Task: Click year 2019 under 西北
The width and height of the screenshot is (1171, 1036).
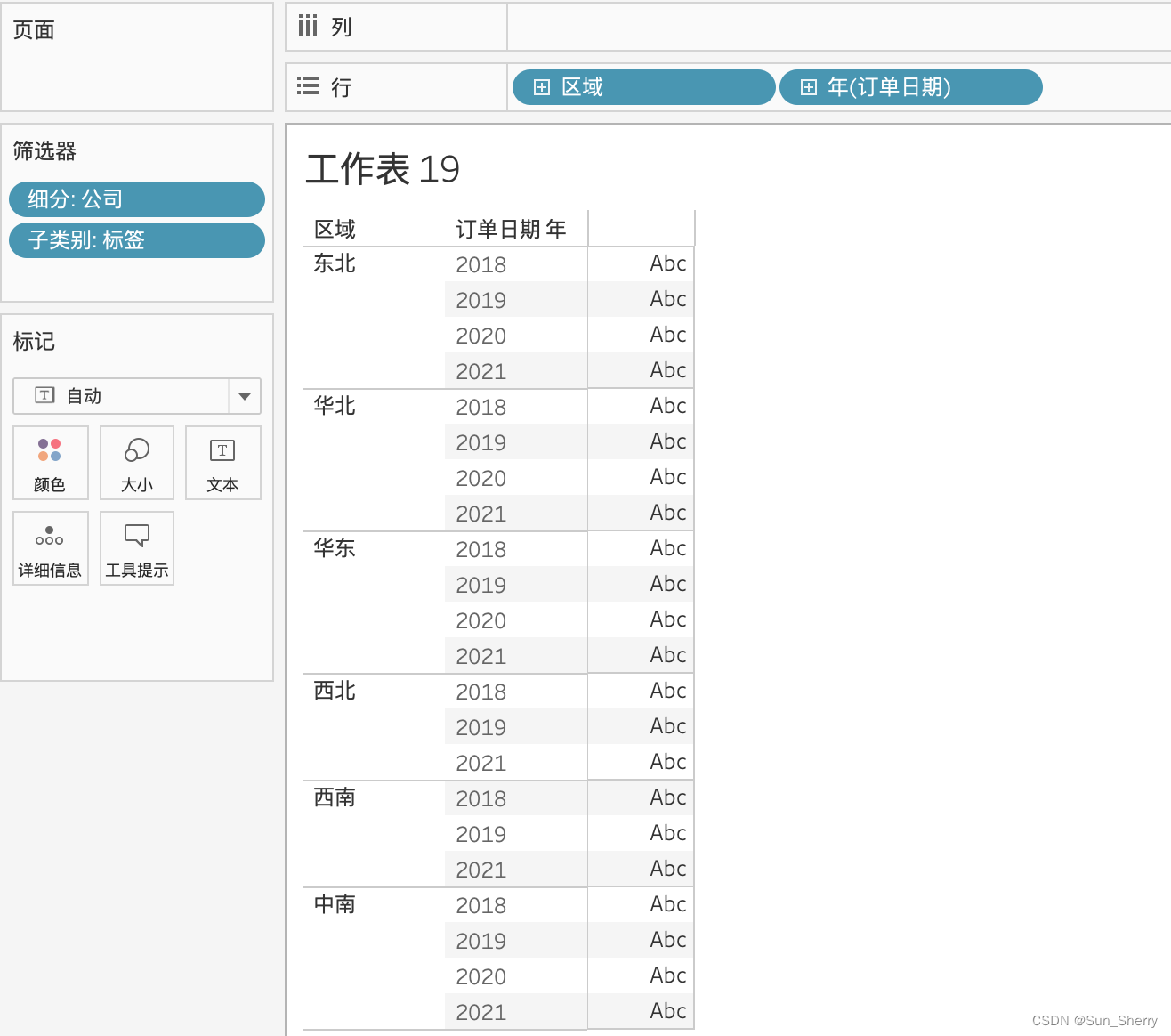Action: (481, 727)
